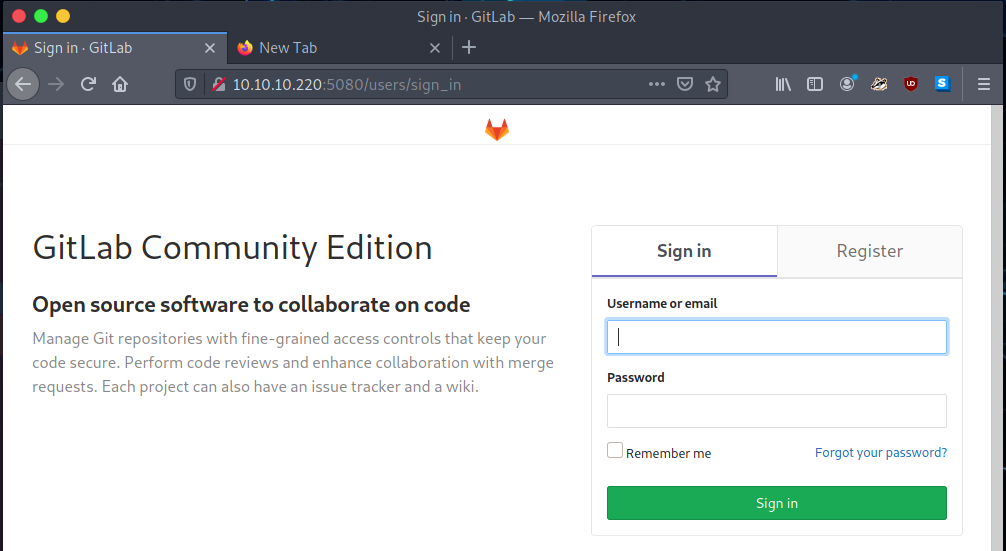This screenshot has height=551, width=1006.
Task: Submit with the green Sign in button
Action: click(x=776, y=503)
